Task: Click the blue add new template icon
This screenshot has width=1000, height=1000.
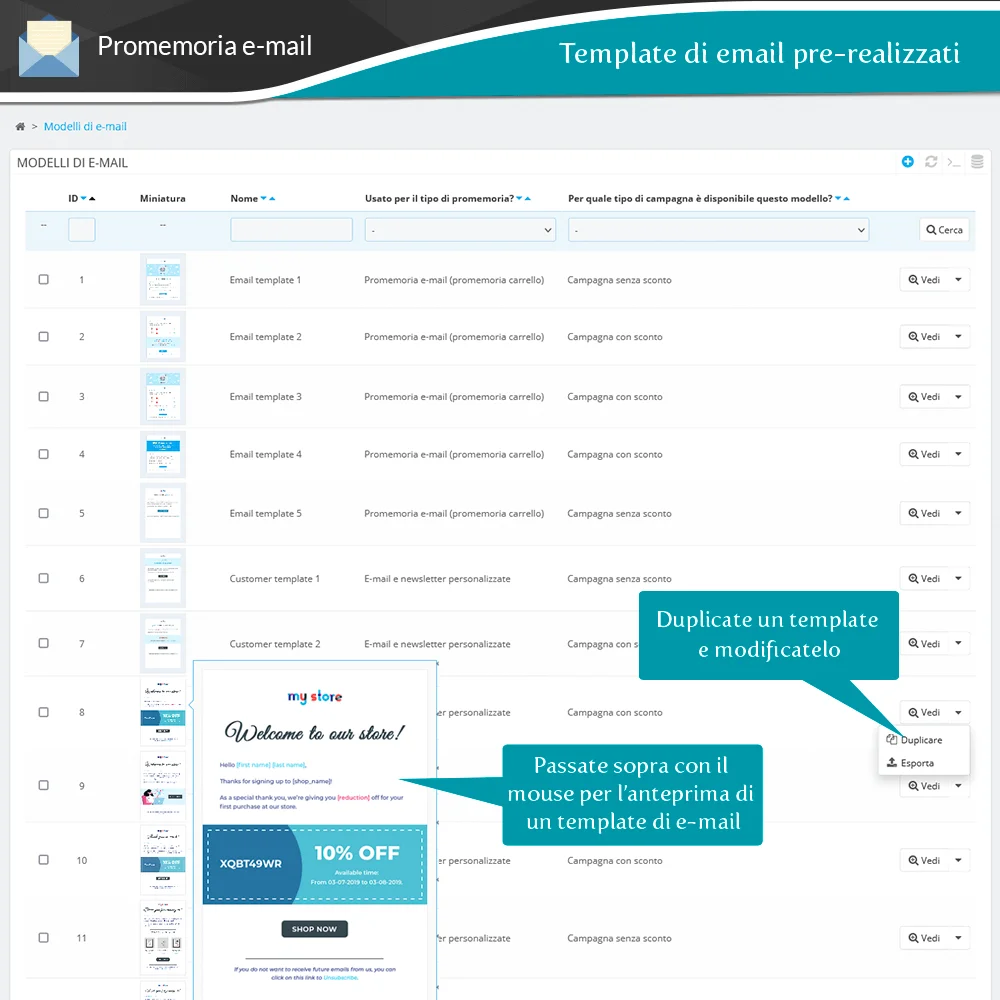Action: point(907,161)
